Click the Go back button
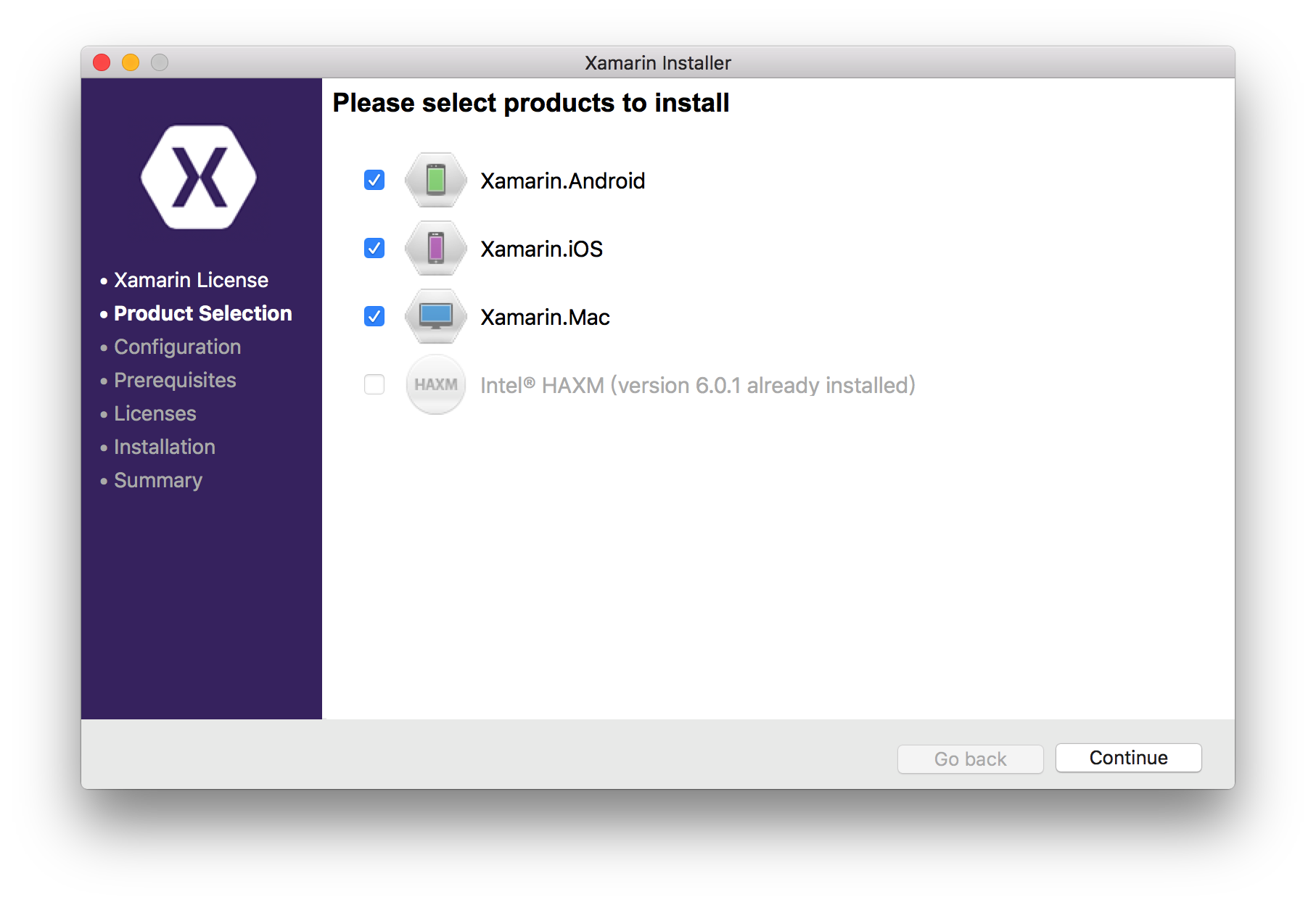This screenshot has width=1316, height=905. tap(970, 759)
